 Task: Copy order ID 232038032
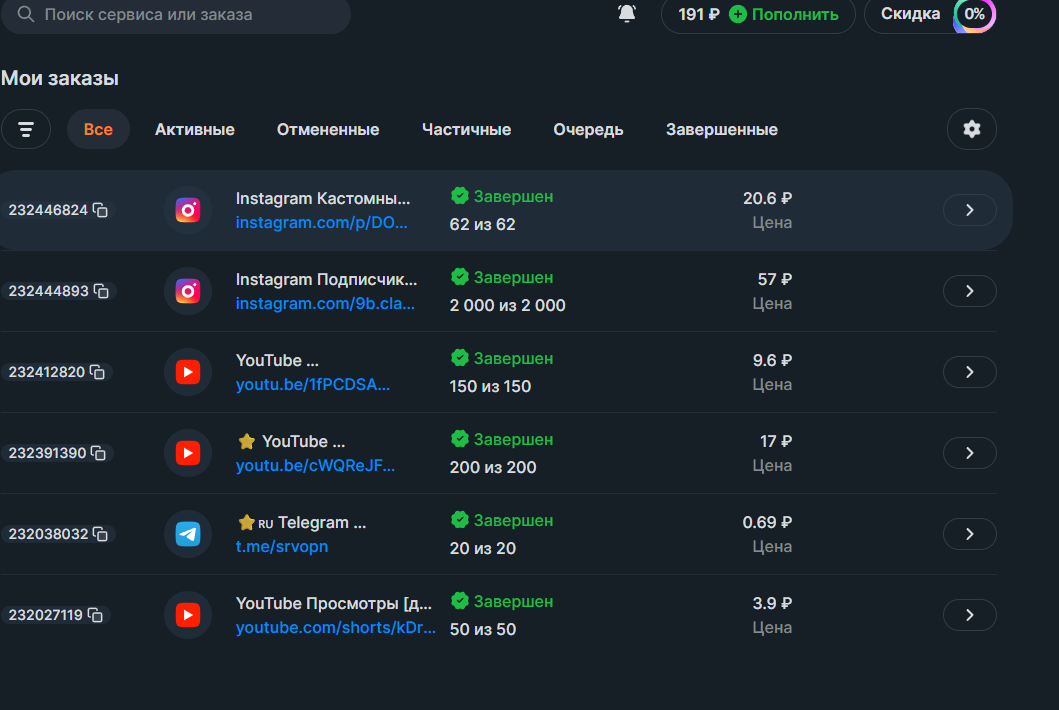(101, 534)
